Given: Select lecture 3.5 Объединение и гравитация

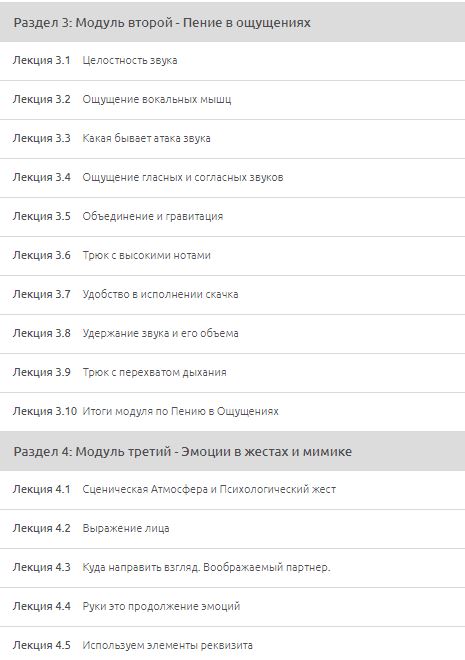Looking at the screenshot, I should point(232,217).
